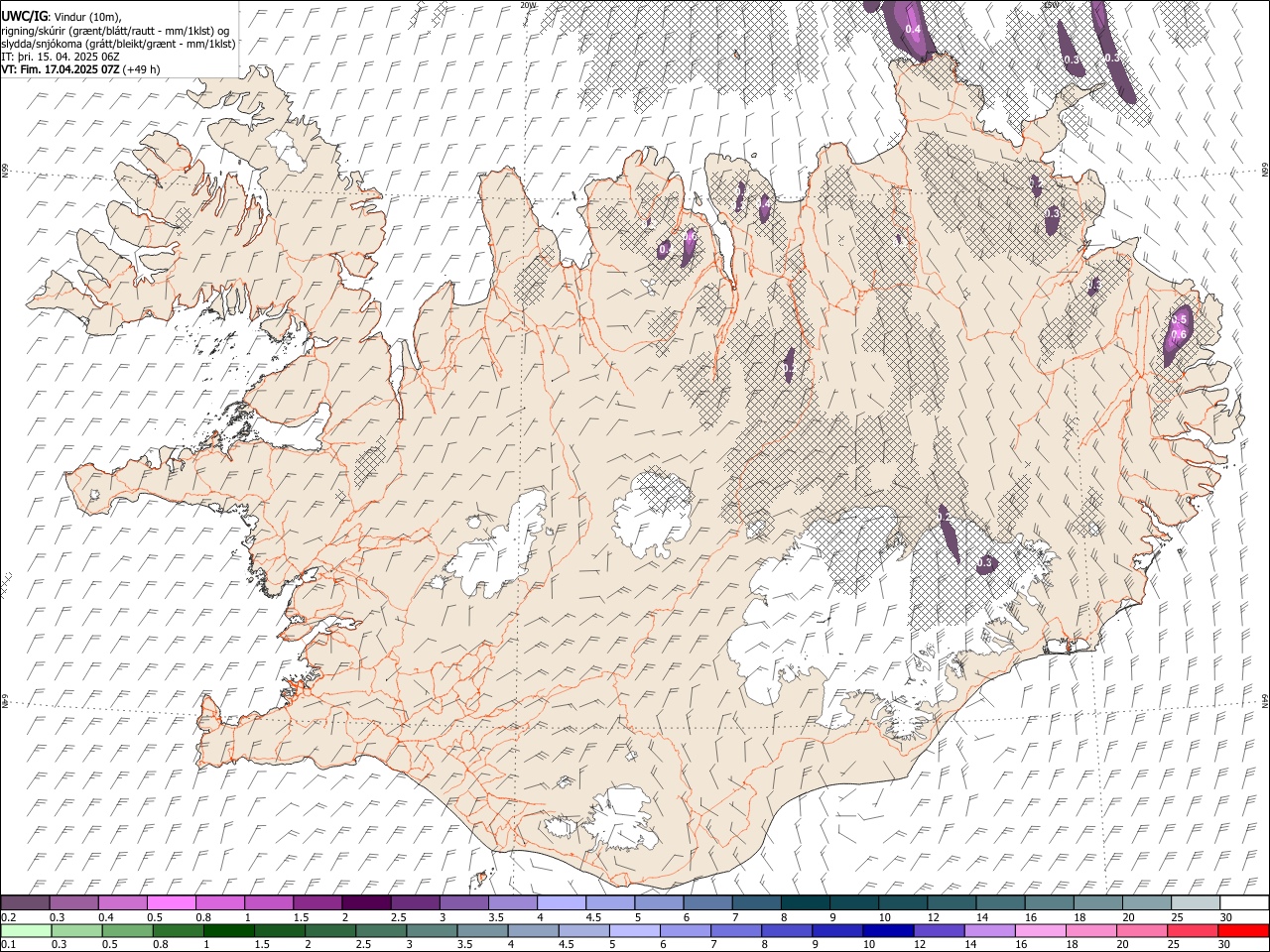Select the 'IT: þri. 15. 04. 2025 06Z' line
1270x952 pixels.
pos(60,57)
